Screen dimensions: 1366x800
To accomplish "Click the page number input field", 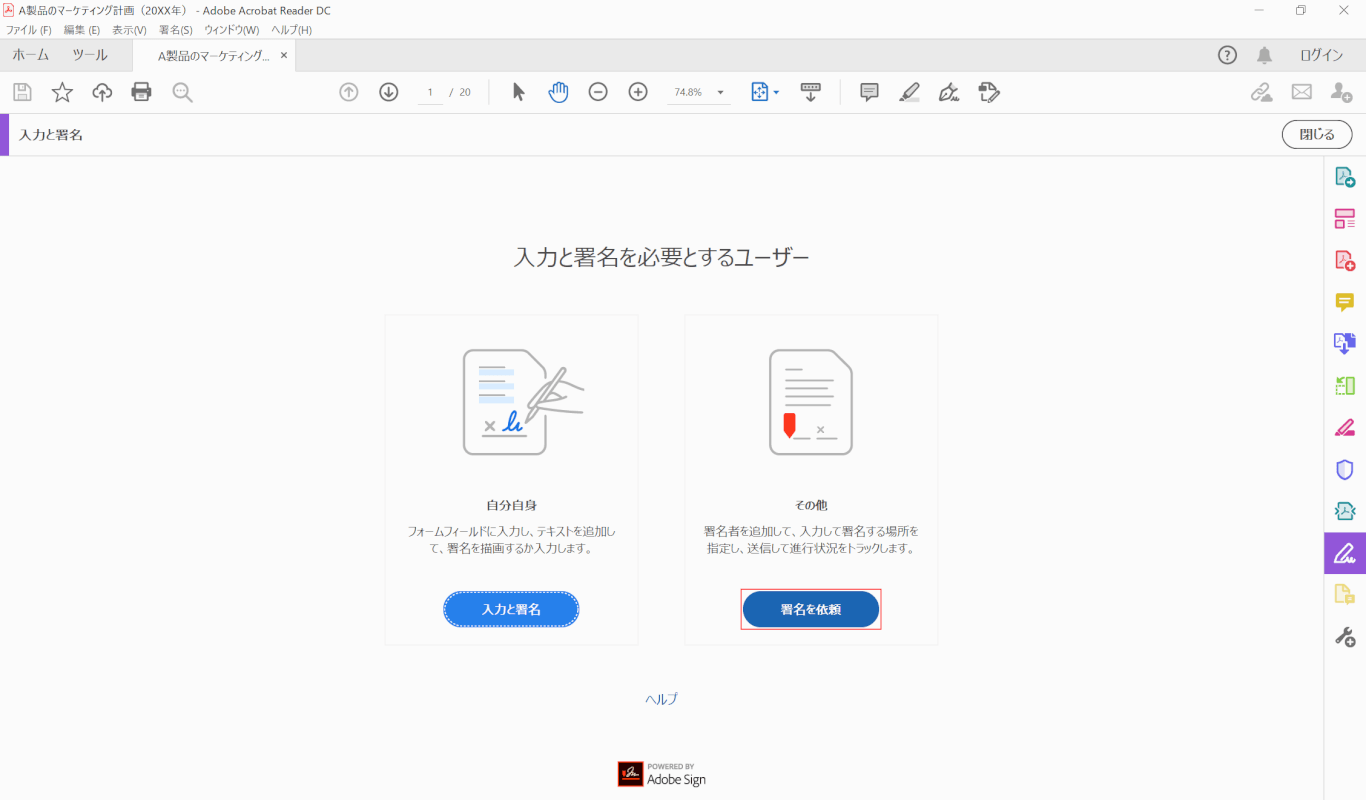I will 430,91.
